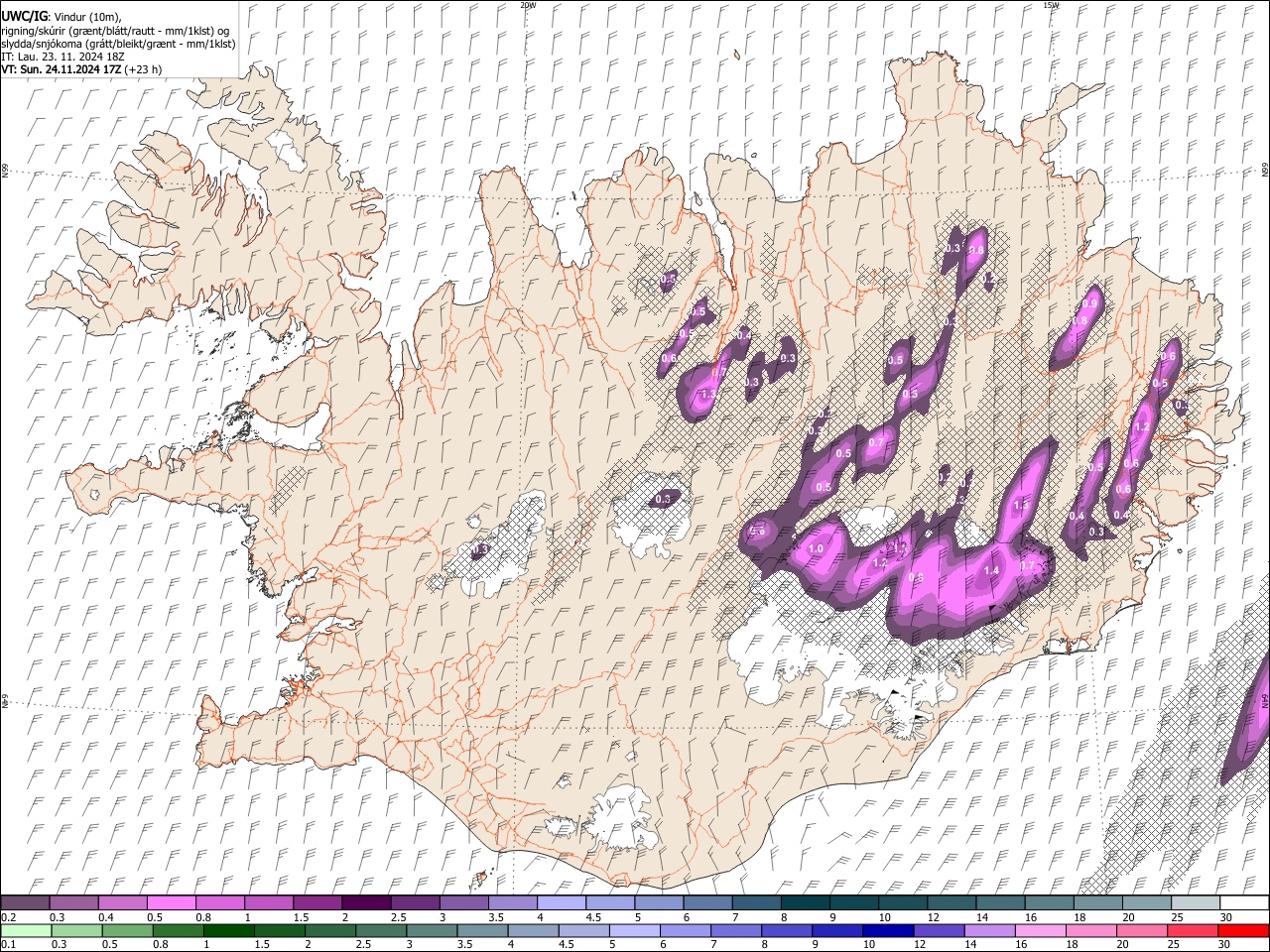The image size is (1270, 952).
Task: Click the '0.2' label on the purple scale
Action: 8,917
